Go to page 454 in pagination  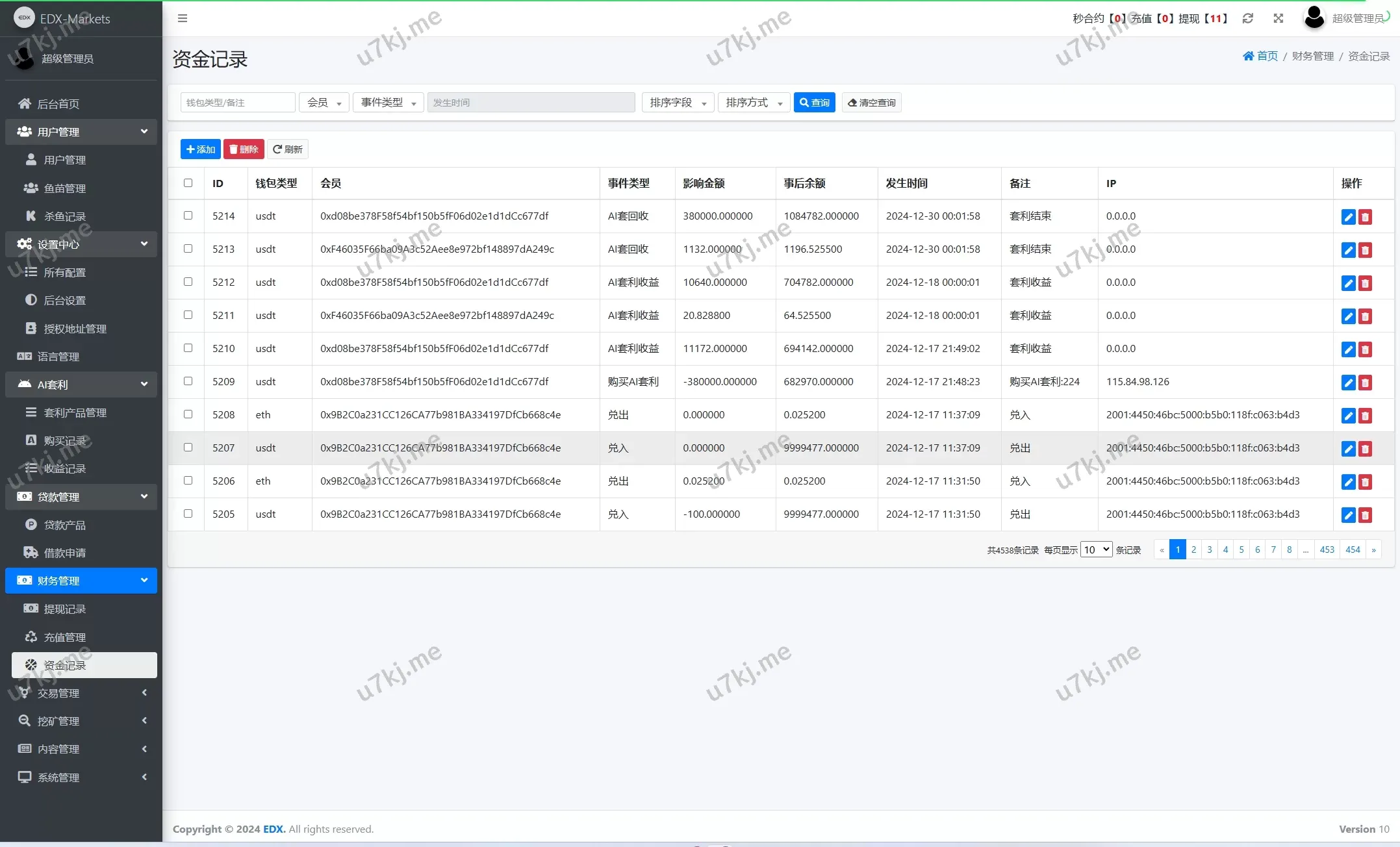[1352, 550]
